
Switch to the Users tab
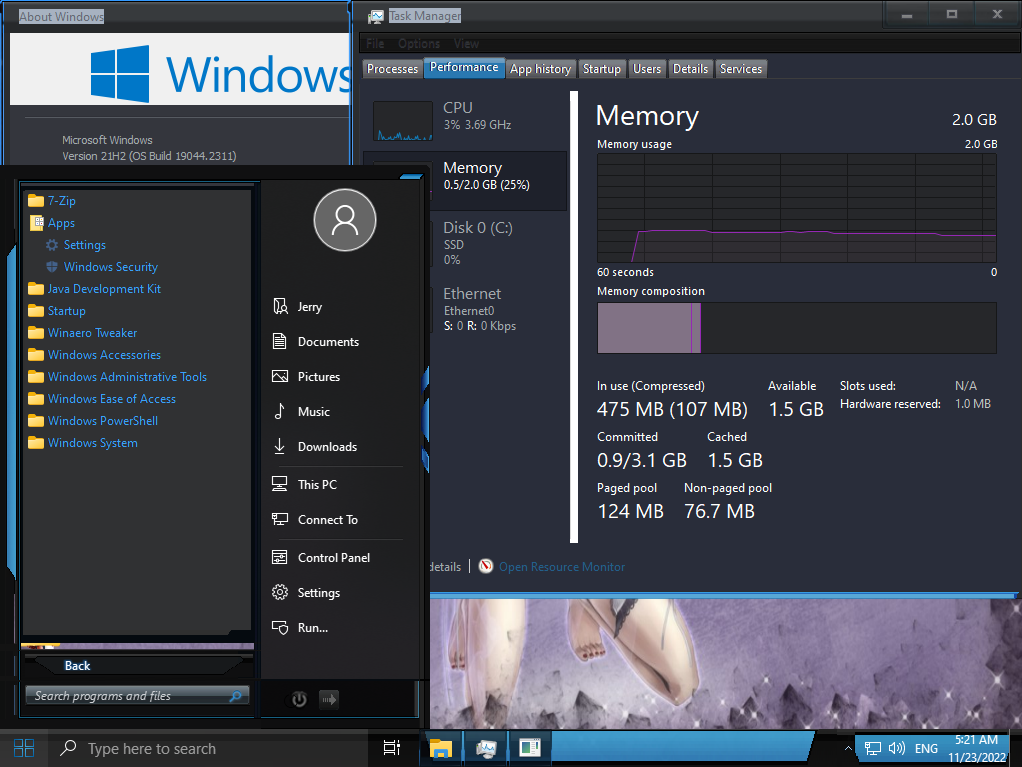(647, 69)
